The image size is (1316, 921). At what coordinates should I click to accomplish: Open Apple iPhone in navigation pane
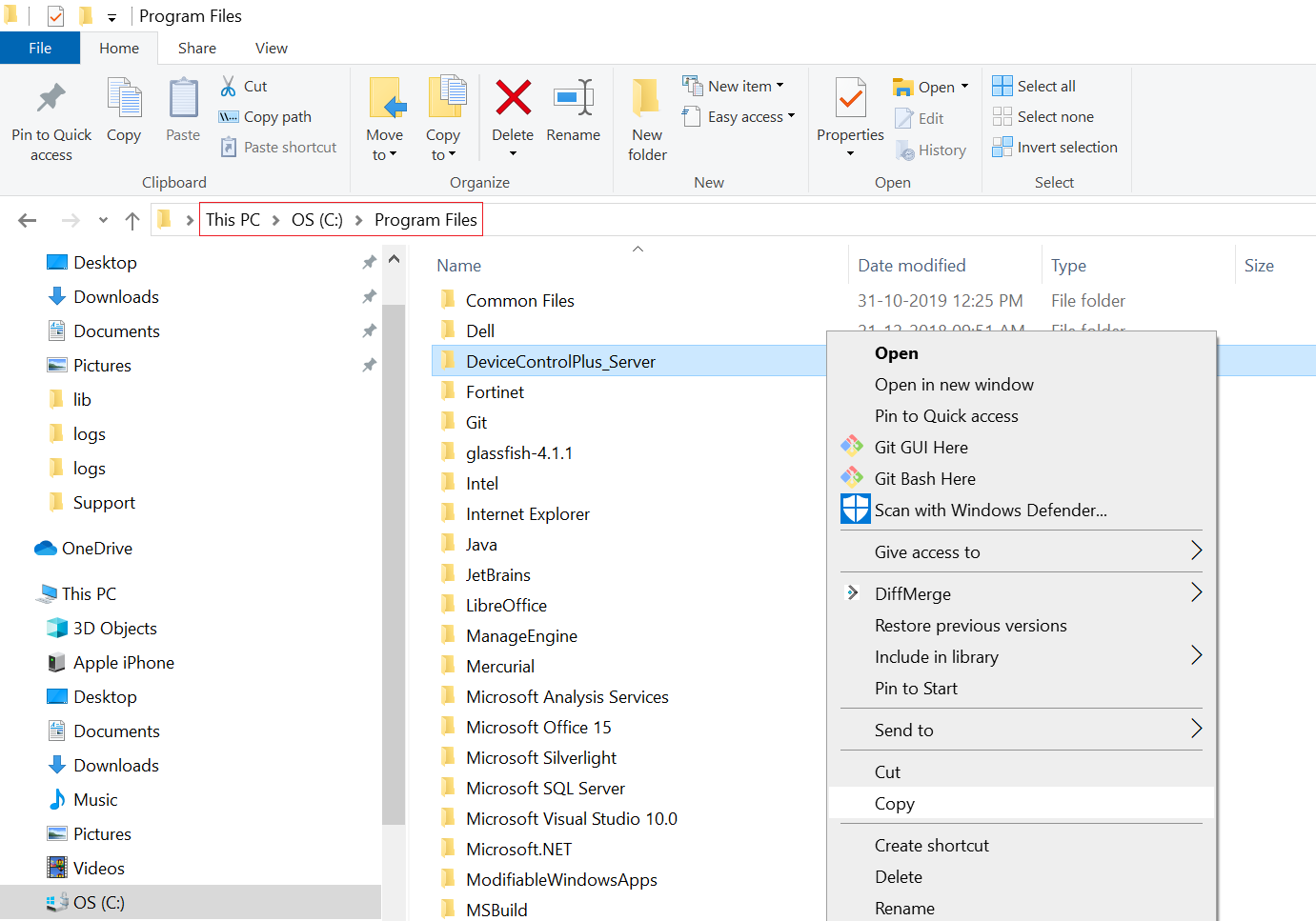[123, 662]
